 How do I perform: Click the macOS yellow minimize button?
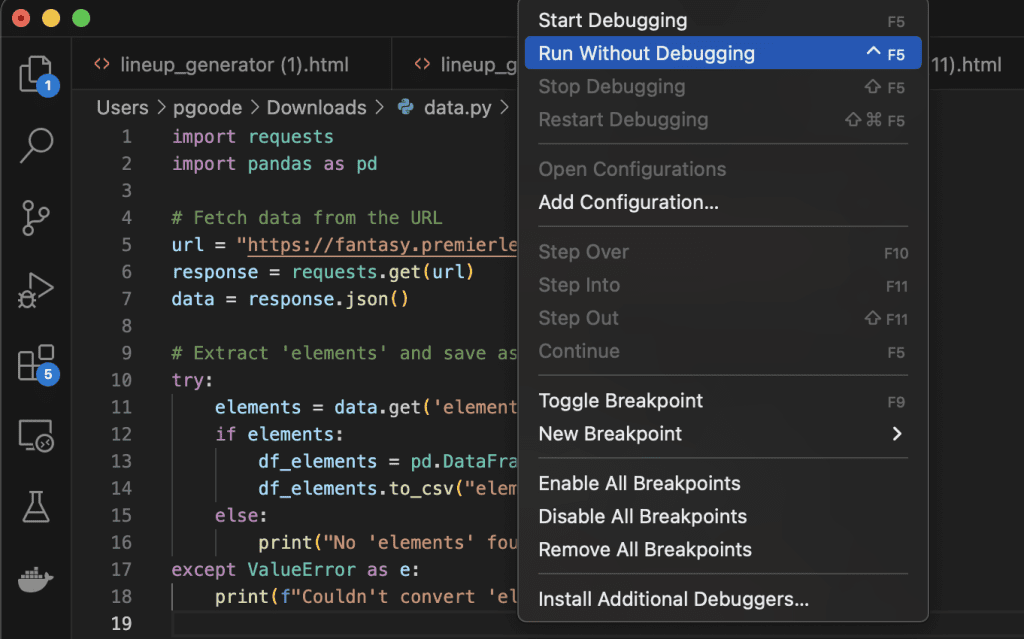tap(51, 18)
